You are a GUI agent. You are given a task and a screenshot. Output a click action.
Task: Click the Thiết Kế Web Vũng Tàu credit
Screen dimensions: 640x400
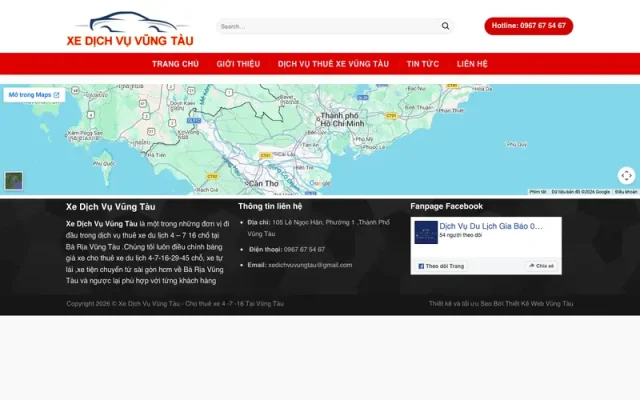point(539,304)
